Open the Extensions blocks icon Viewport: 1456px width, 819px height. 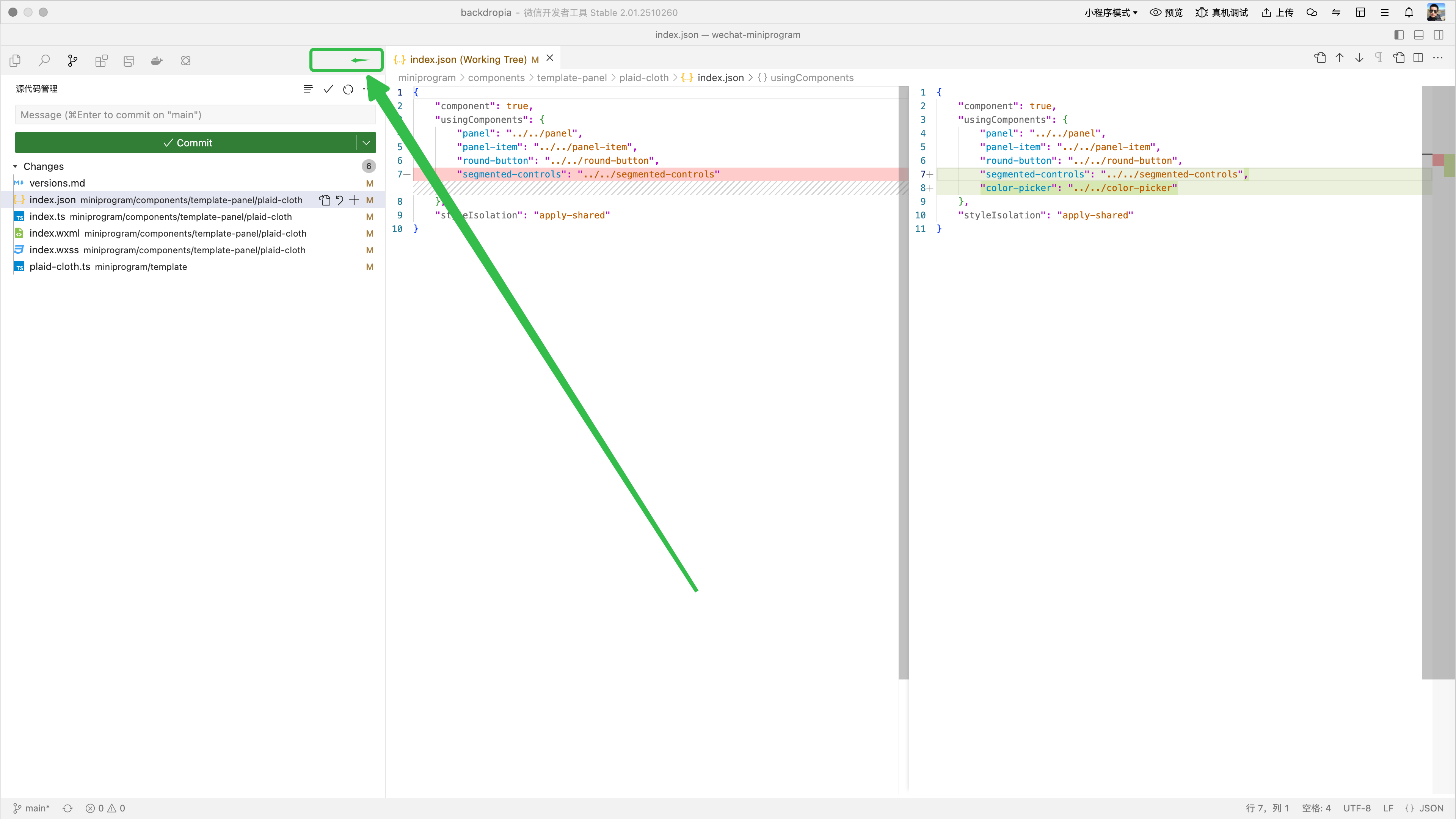click(101, 61)
